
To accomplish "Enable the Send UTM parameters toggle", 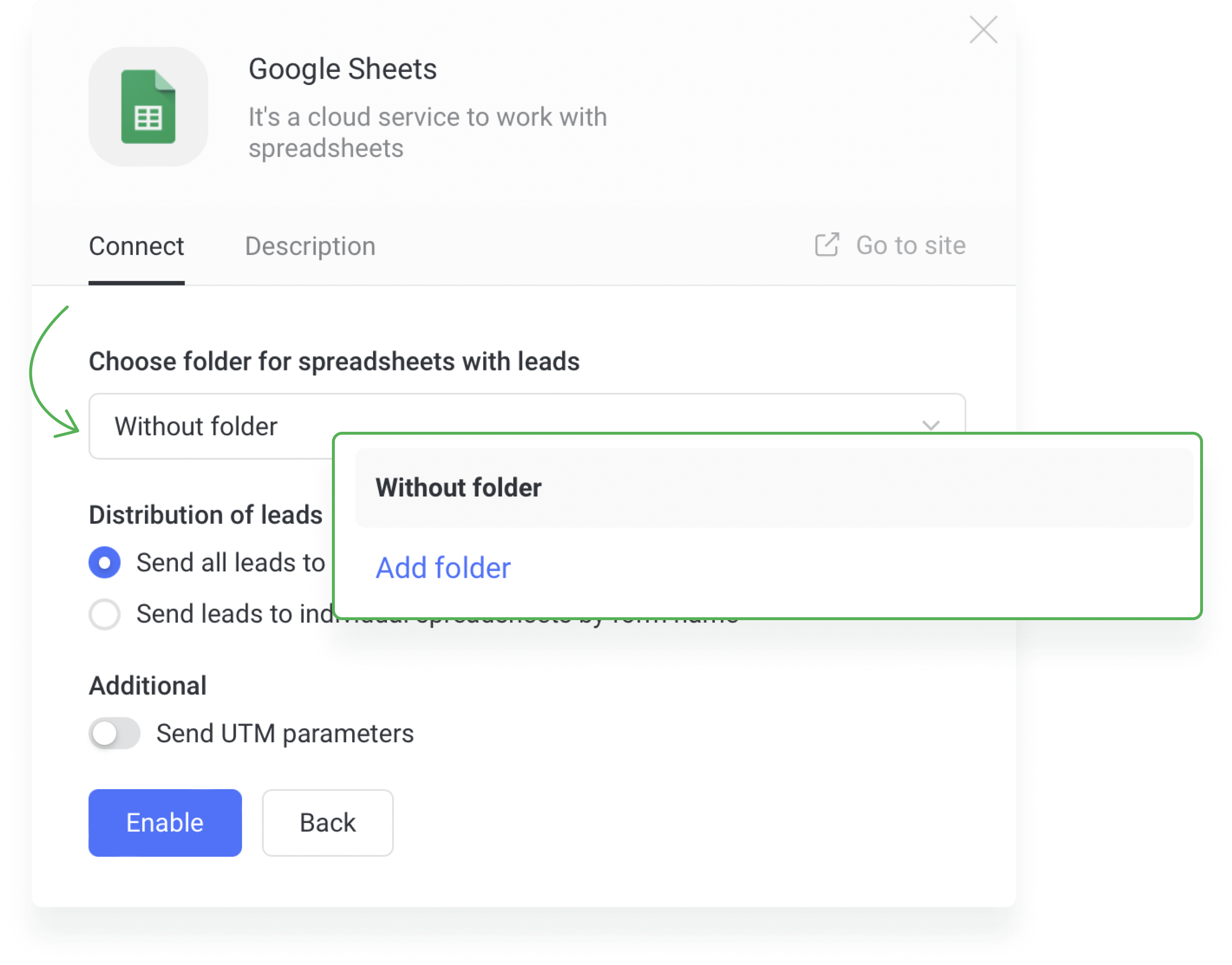I will [x=114, y=733].
